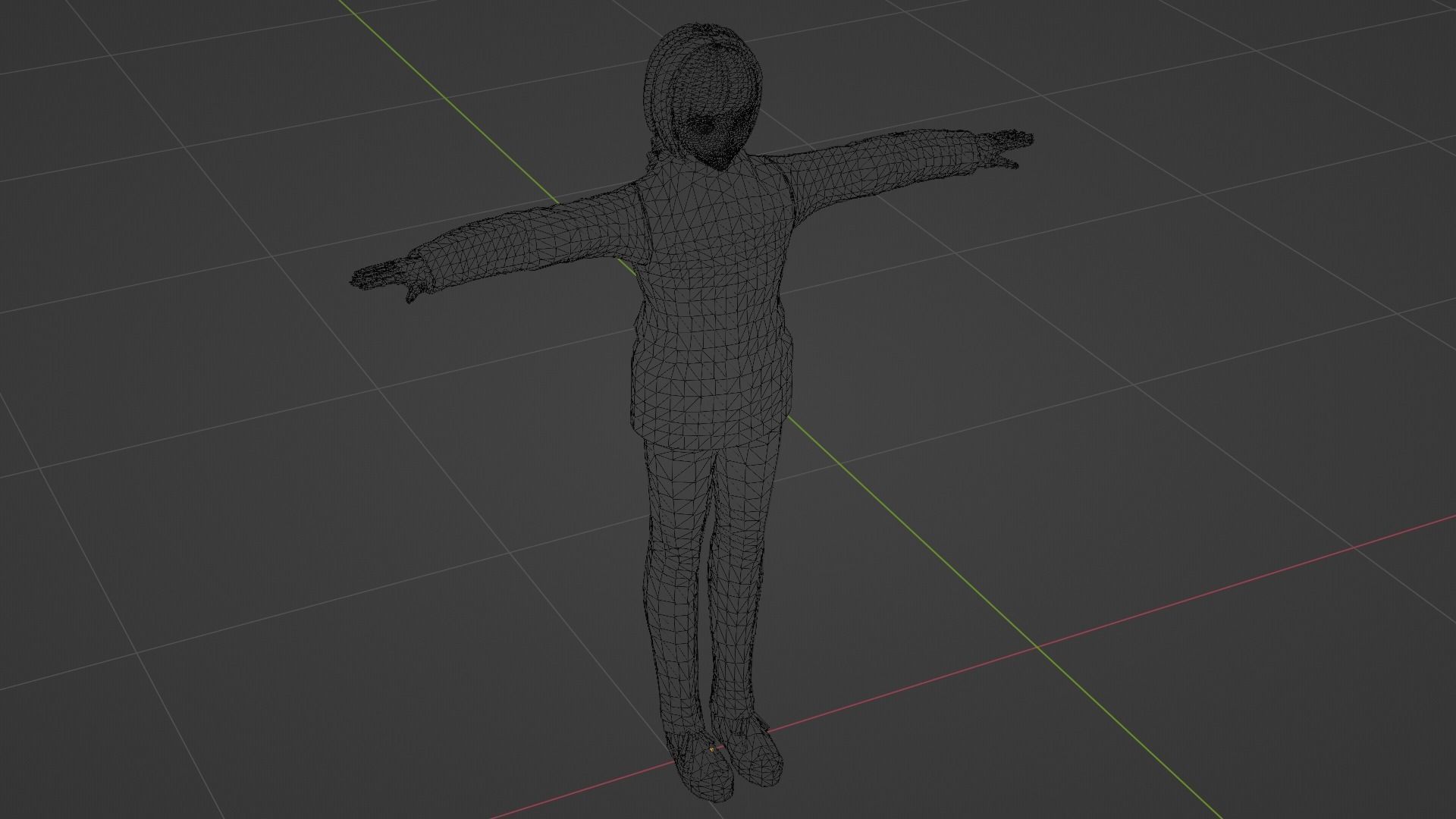Click the orange object origin dot between the feet
This screenshot has height=819, width=1456.
coord(711,749)
